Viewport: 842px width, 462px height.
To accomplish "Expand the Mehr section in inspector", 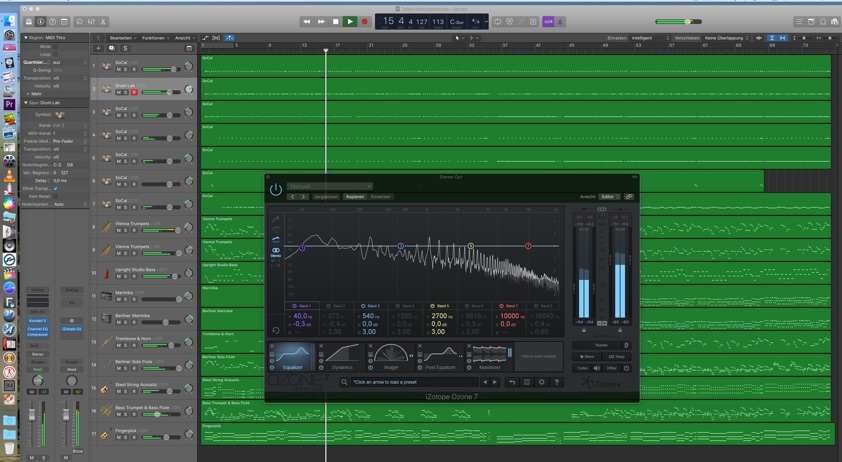I will pyautogui.click(x=28, y=94).
